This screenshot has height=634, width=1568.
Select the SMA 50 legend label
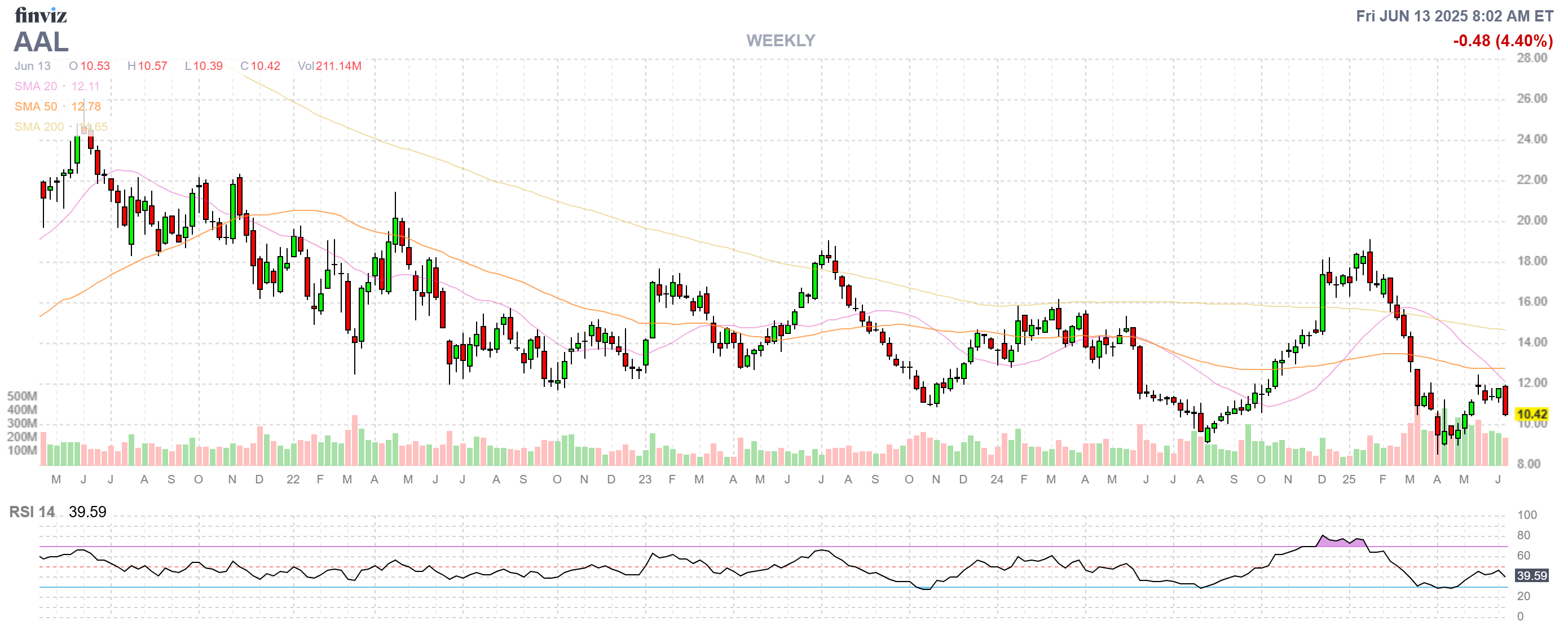click(x=36, y=107)
